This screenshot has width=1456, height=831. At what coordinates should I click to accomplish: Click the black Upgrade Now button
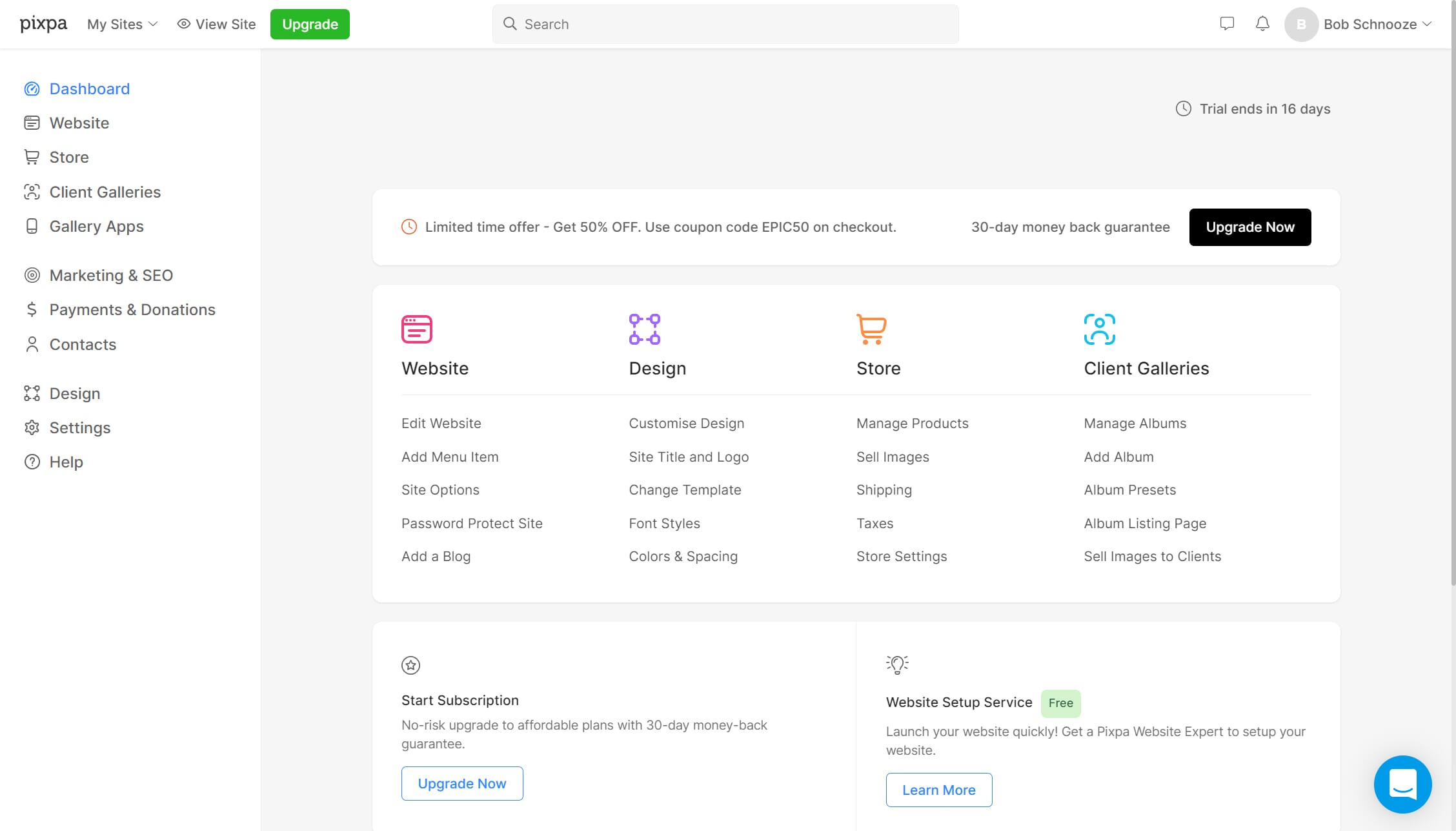click(x=1250, y=227)
